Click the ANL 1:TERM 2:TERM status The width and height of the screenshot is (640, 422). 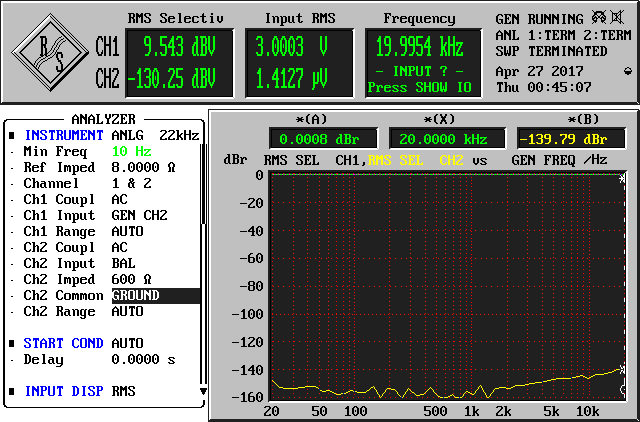(x=563, y=36)
